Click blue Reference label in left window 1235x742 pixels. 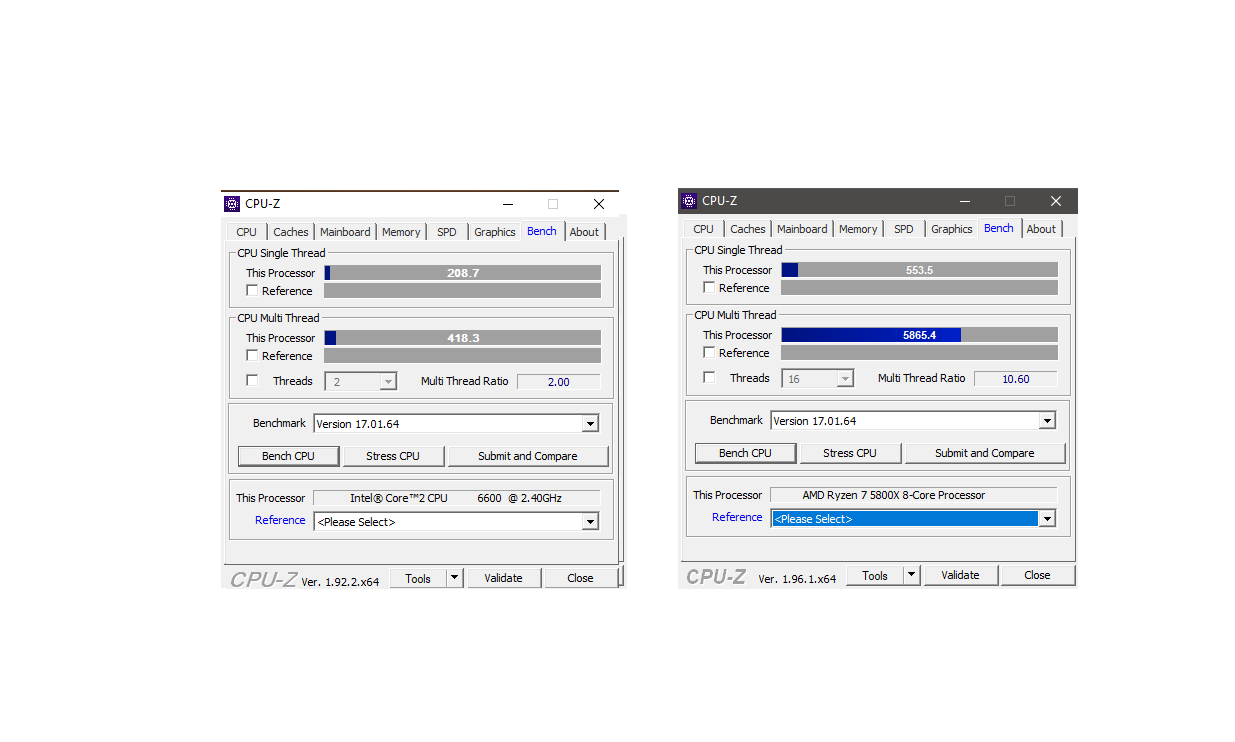pyautogui.click(x=280, y=520)
